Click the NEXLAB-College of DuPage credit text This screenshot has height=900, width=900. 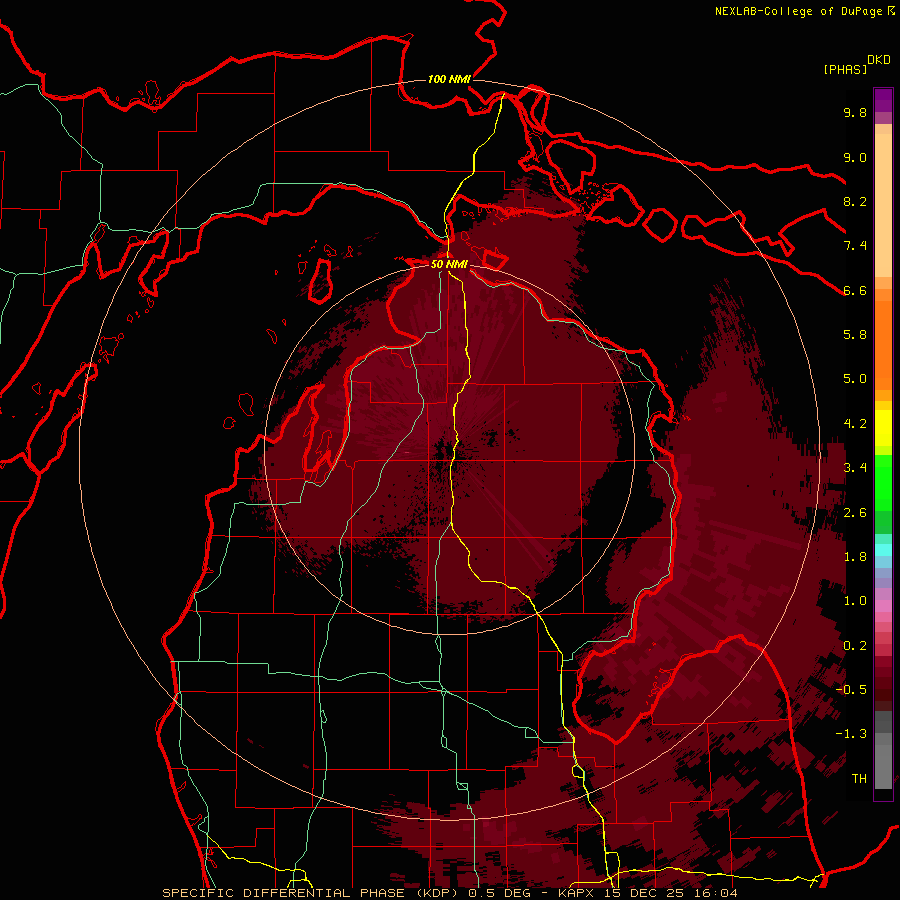pos(800,11)
